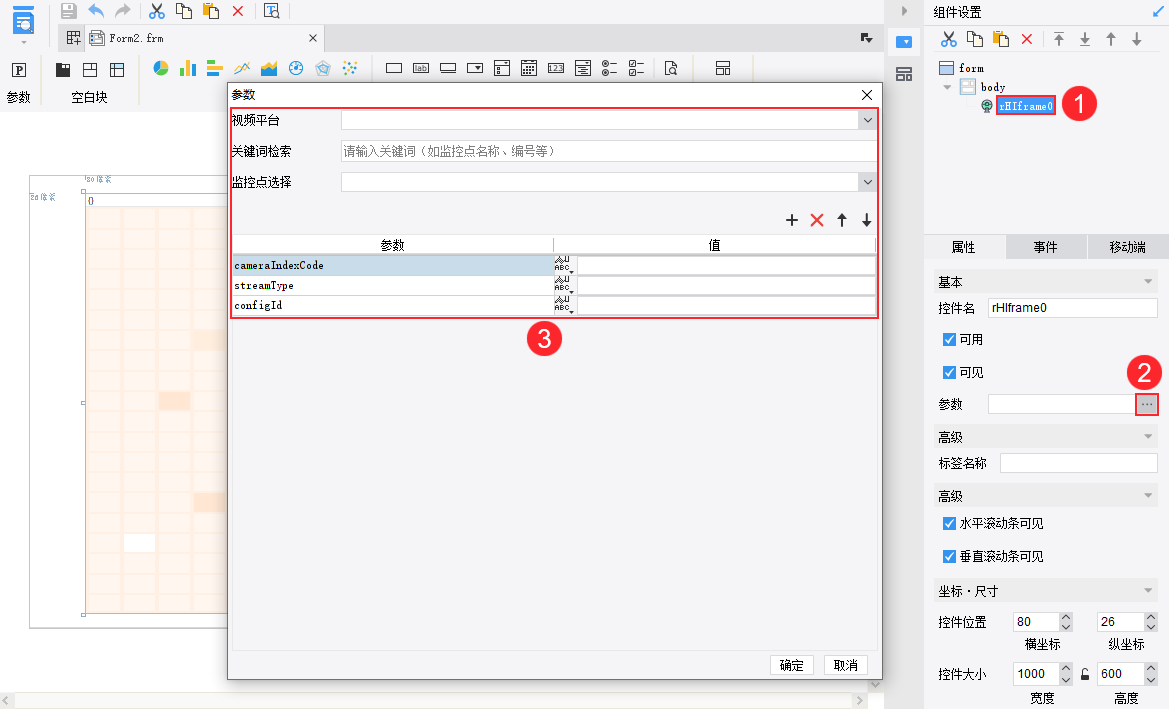Viewport: 1169px width, 709px height.
Task: Click 取消 button in dialog
Action: [845, 665]
